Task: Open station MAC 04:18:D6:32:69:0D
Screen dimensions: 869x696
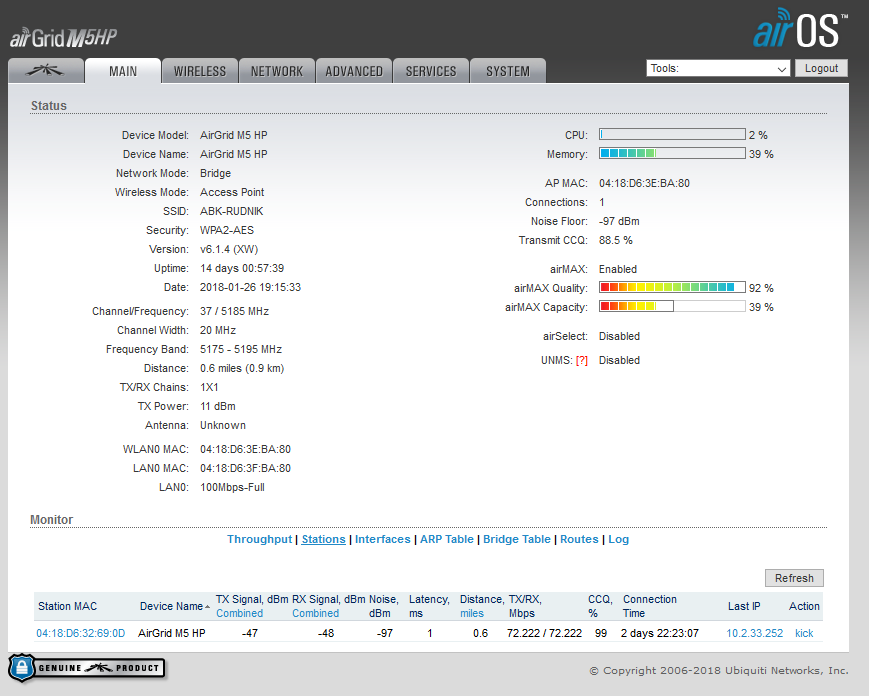Action: click(x=81, y=633)
